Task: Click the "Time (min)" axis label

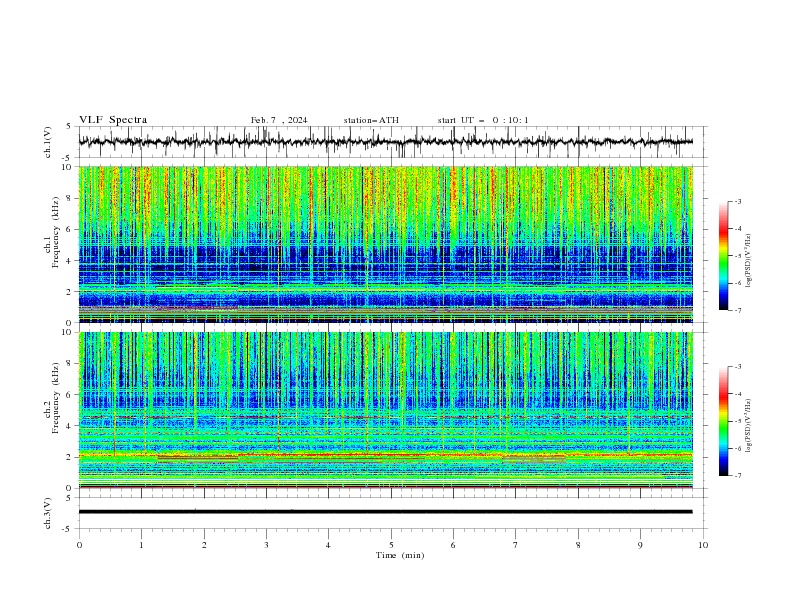Action: click(x=400, y=555)
